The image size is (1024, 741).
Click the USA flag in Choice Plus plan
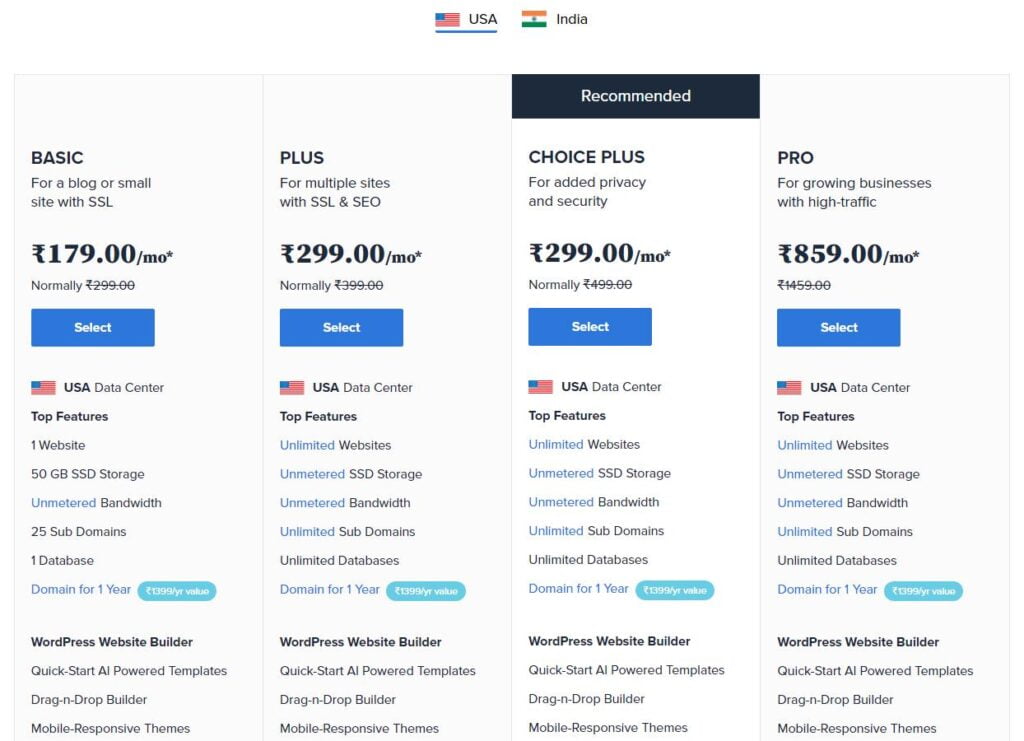[541, 387]
